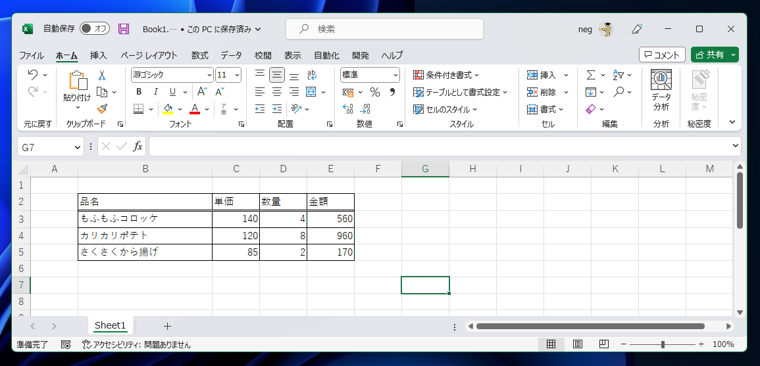Click the Copy icon
Image resolution: width=760 pixels, height=366 pixels.
(102, 92)
